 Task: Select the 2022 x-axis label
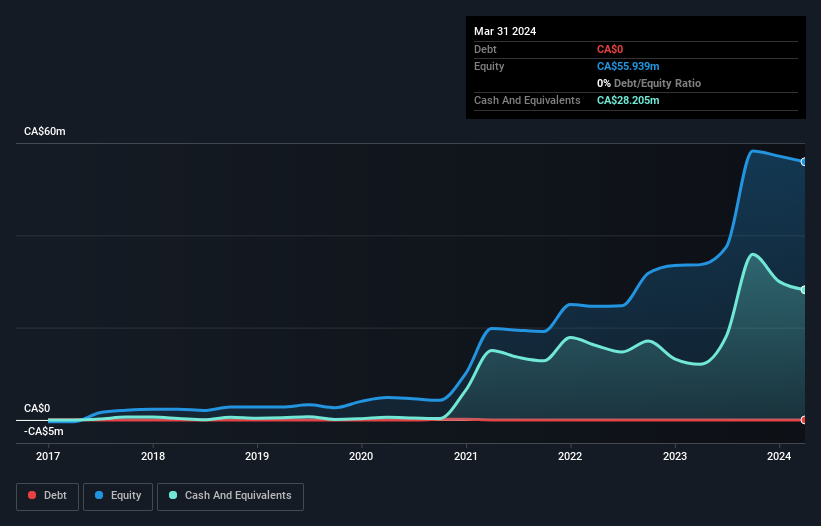[570, 456]
